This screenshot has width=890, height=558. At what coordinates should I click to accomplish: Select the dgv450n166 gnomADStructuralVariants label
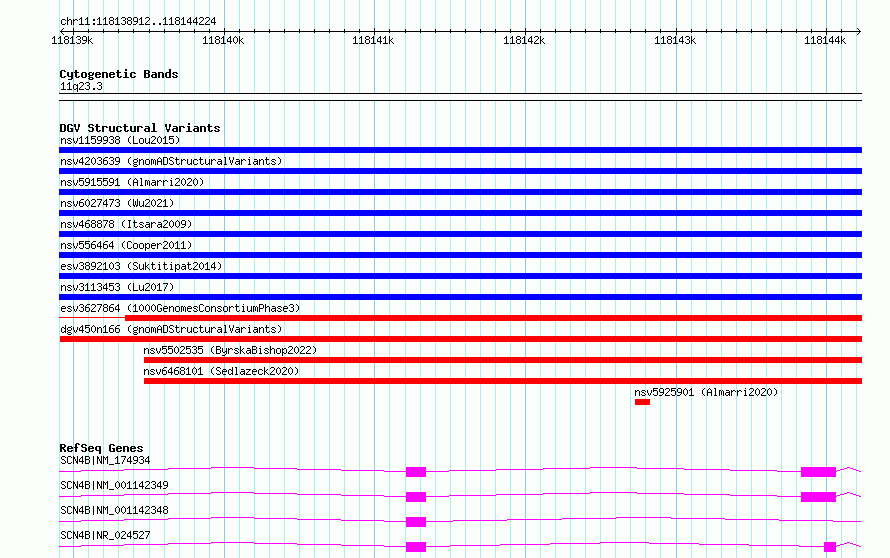(x=171, y=329)
